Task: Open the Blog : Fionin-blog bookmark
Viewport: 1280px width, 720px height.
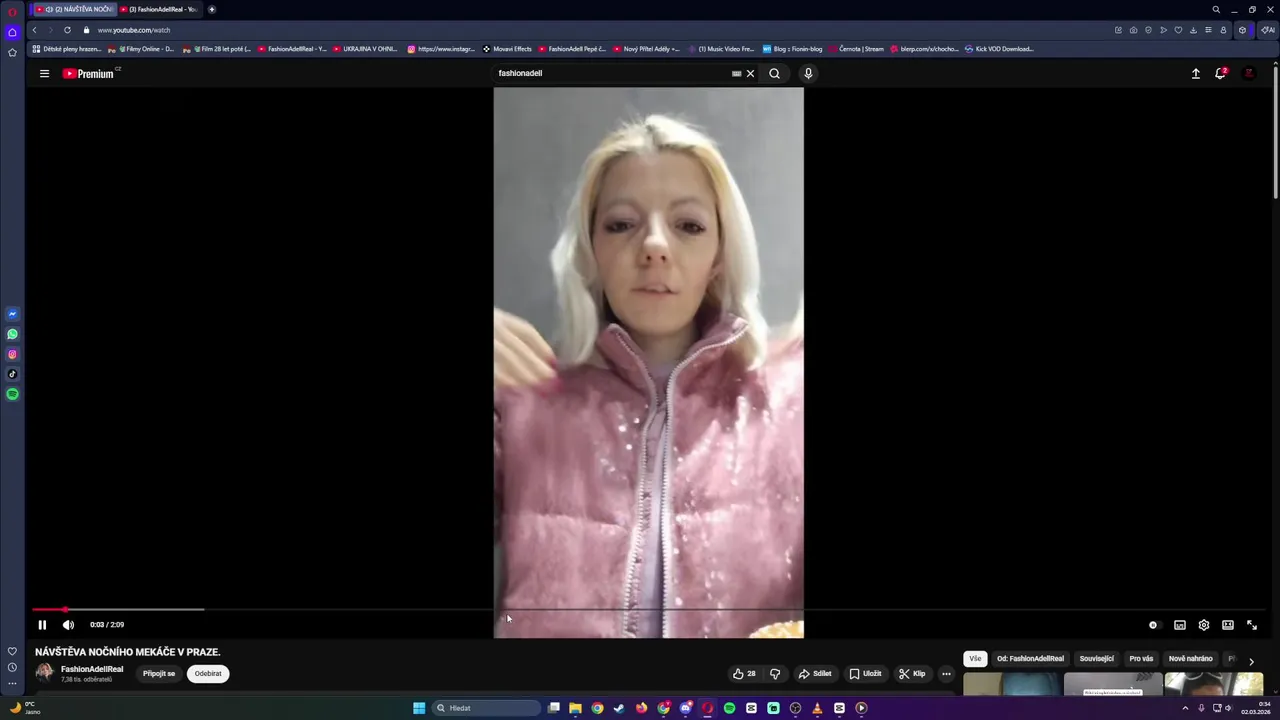Action: (792, 49)
